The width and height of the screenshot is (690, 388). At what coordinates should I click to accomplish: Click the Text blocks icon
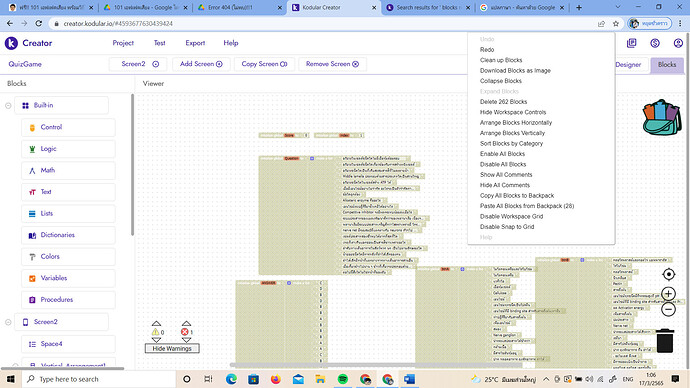coord(32,192)
